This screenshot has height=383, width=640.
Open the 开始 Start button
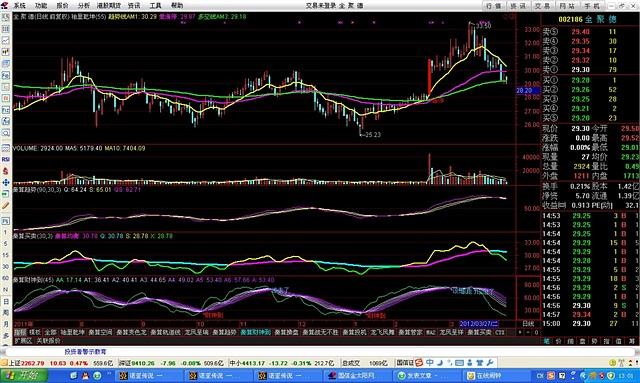click(24, 375)
